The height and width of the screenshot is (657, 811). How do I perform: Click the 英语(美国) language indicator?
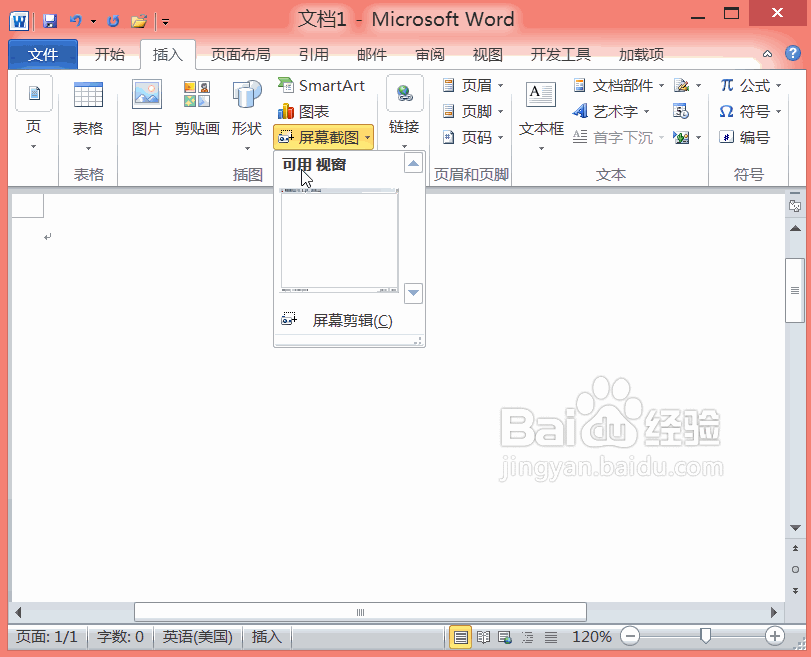point(198,636)
